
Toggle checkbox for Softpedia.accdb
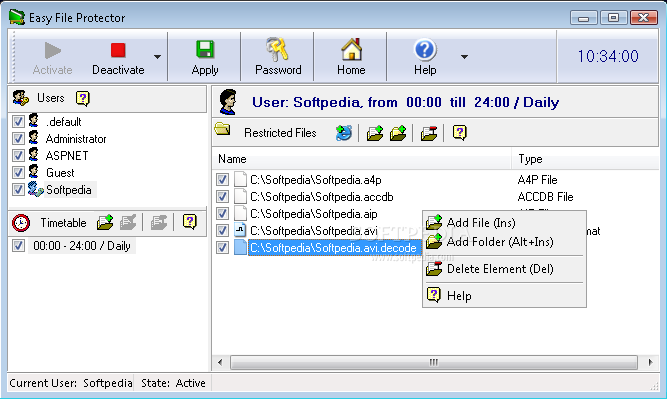coord(222,197)
